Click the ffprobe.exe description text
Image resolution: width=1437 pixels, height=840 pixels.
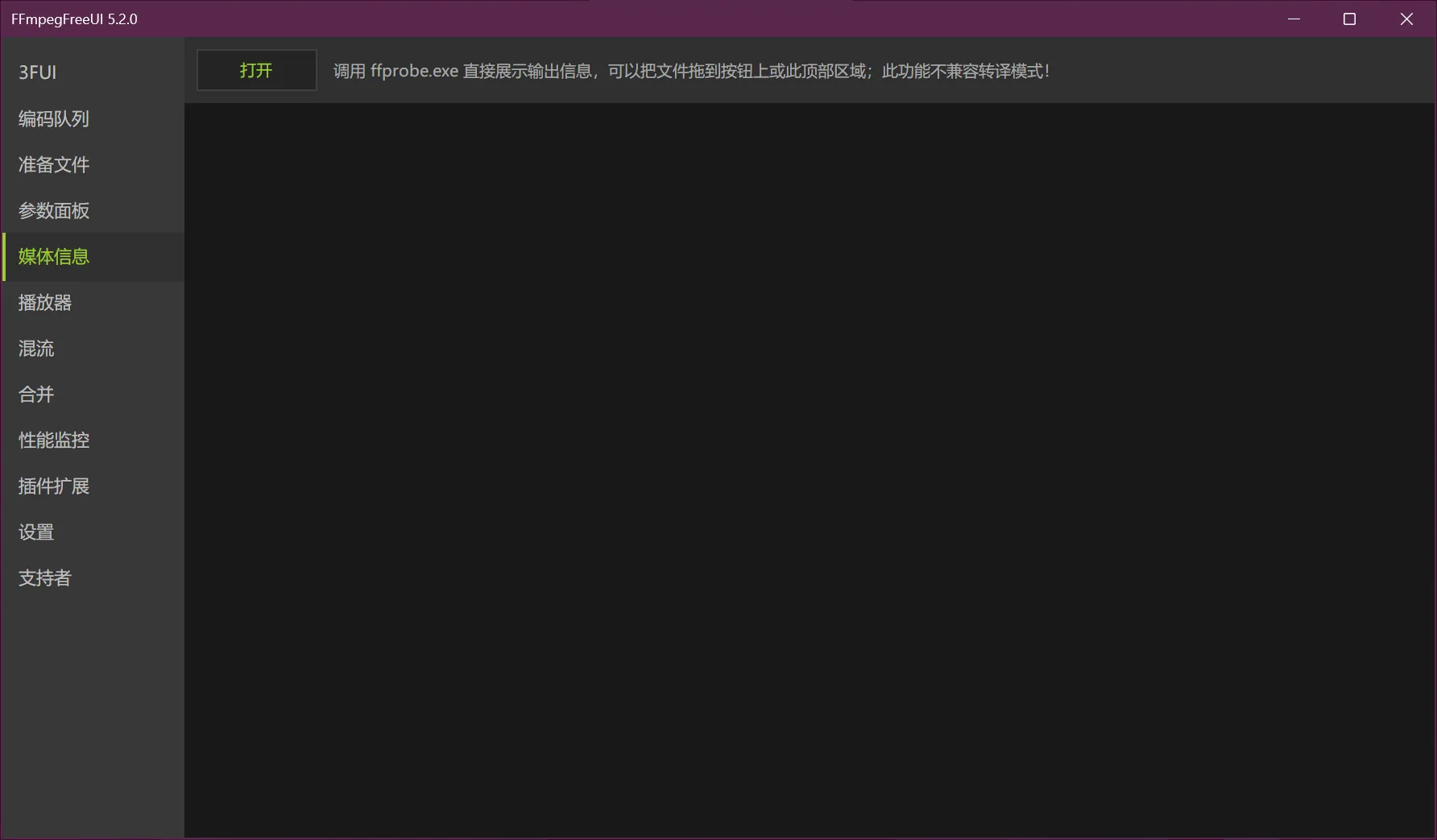pos(691,72)
